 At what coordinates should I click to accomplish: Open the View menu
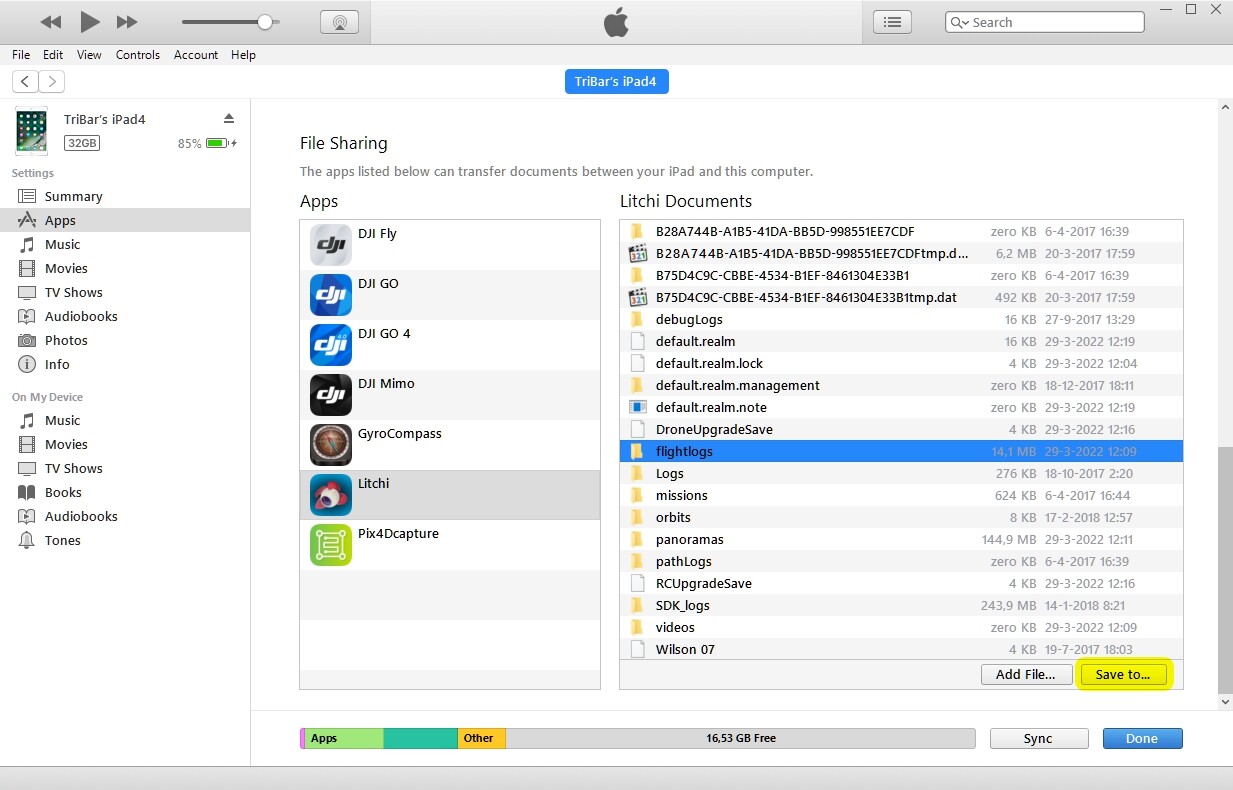click(x=89, y=55)
